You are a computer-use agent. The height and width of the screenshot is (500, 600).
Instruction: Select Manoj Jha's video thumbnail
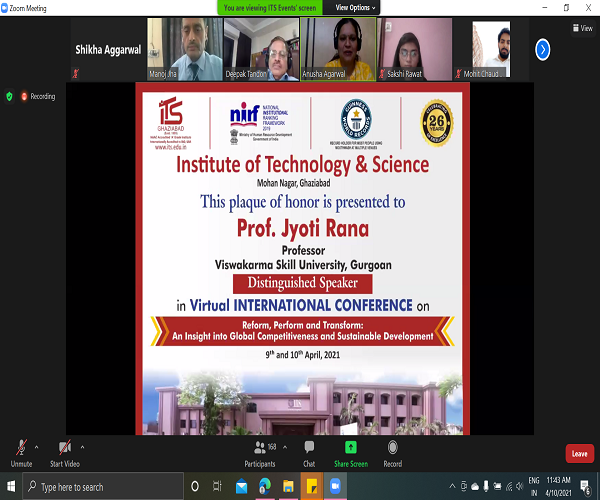click(185, 50)
